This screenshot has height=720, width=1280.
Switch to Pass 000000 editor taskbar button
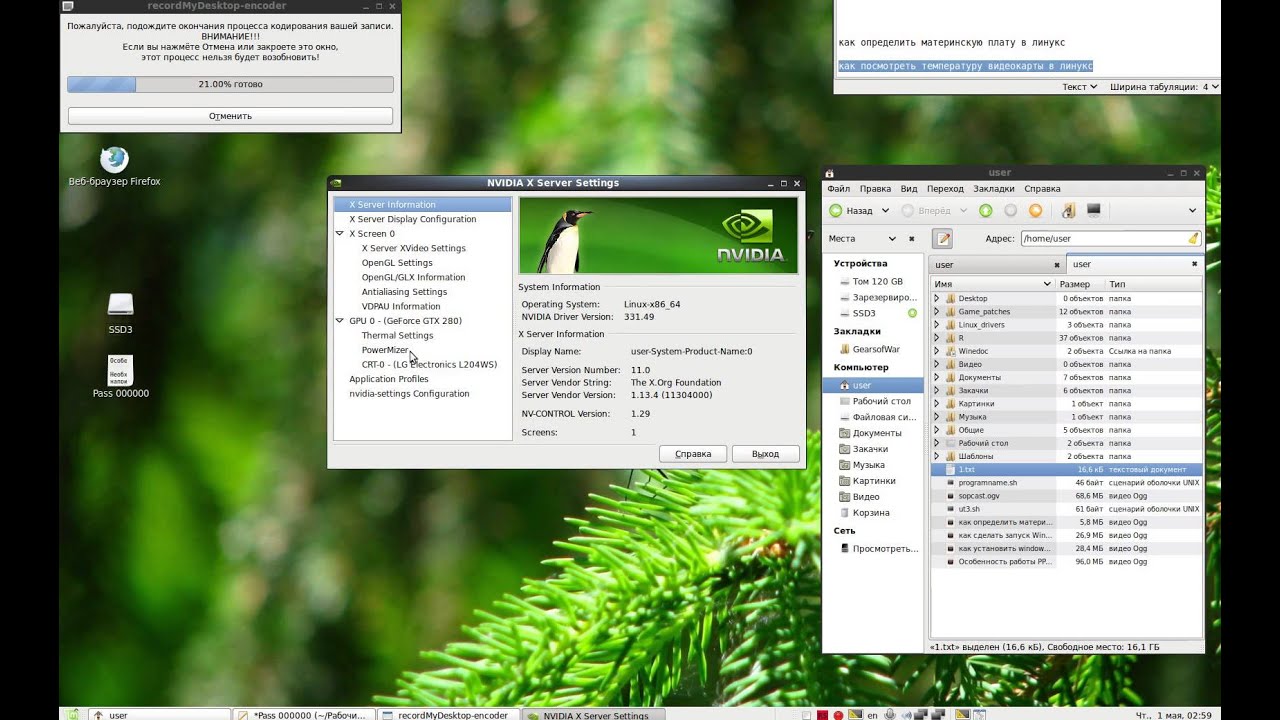tap(304, 715)
